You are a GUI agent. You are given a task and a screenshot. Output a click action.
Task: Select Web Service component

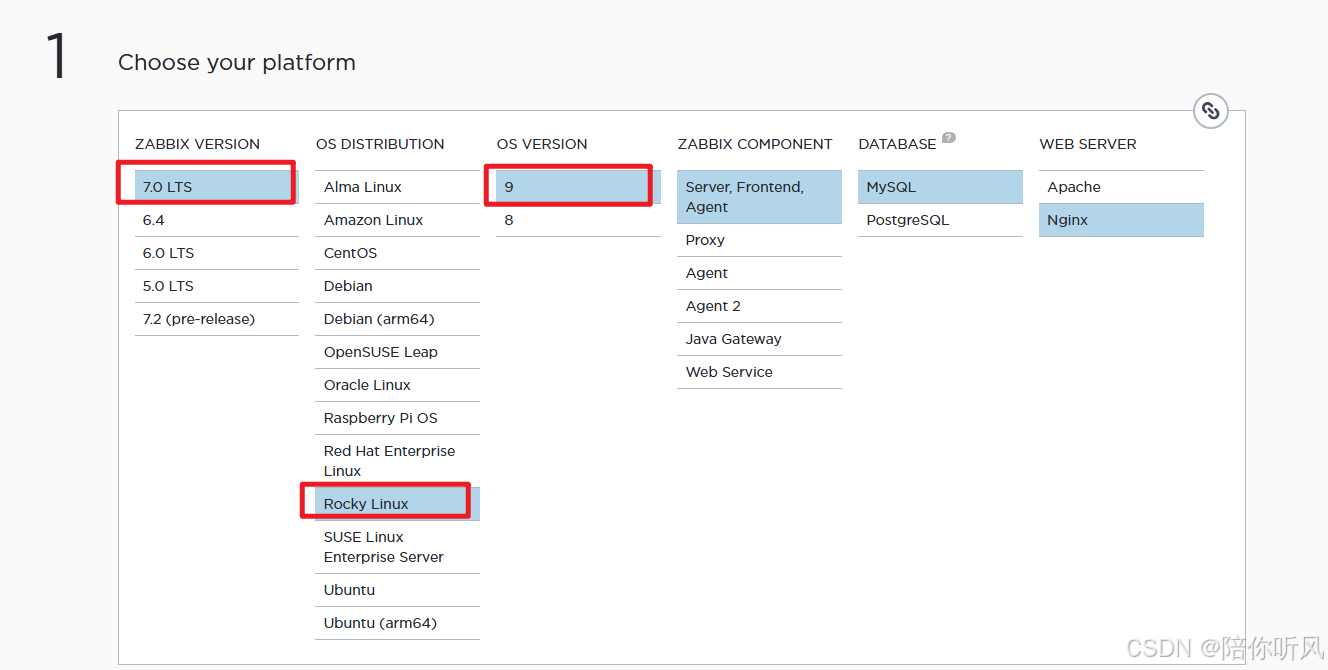tap(760, 372)
